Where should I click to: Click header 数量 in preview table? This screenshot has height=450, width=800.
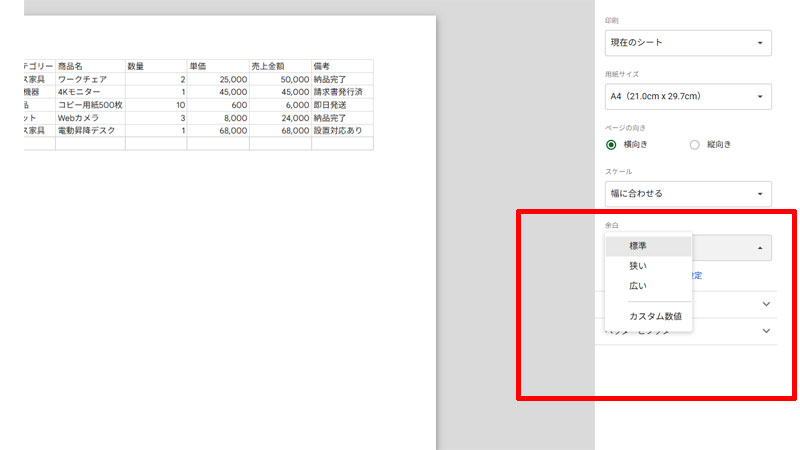click(x=156, y=66)
